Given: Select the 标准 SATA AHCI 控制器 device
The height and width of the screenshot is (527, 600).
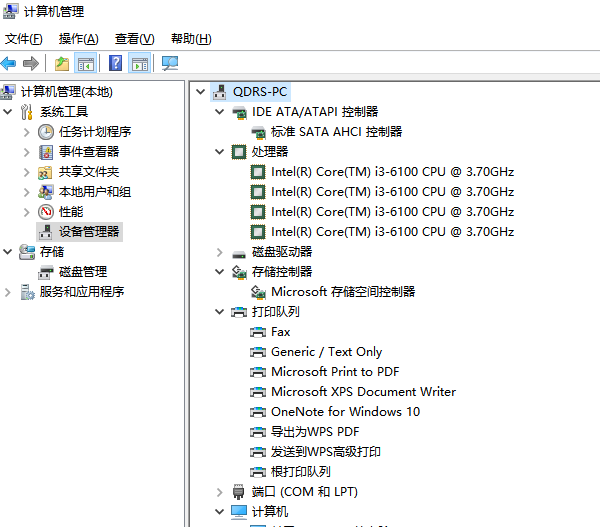Looking at the screenshot, I should click(336, 132).
